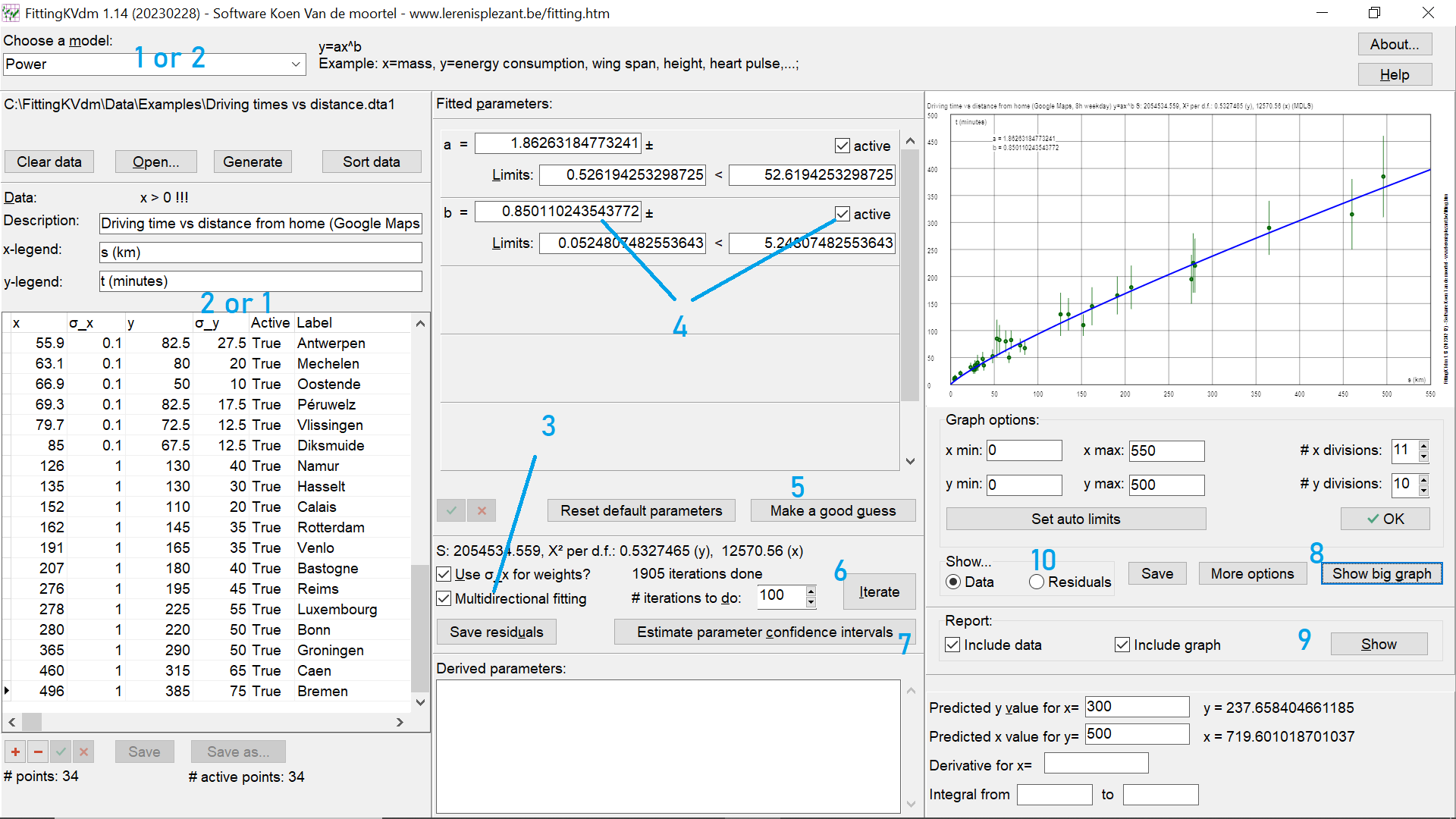Click the FittingKVdm app icon in title bar
Viewport: 1456px width, 819px height.
click(x=11, y=13)
